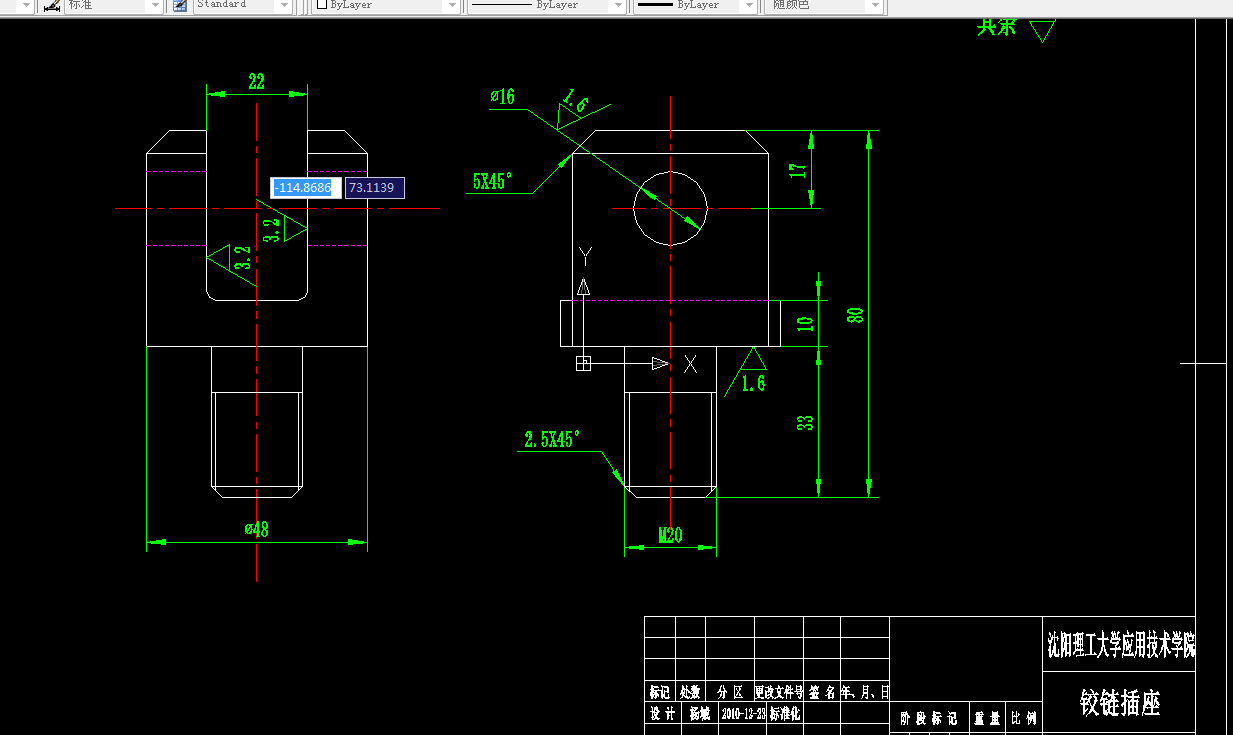Select the "22" width dimension text

coord(256,81)
